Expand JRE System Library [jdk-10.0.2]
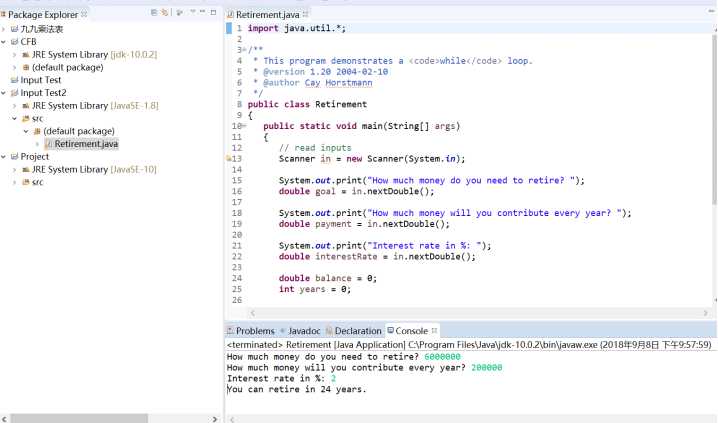The image size is (718, 423). (x=15, y=54)
